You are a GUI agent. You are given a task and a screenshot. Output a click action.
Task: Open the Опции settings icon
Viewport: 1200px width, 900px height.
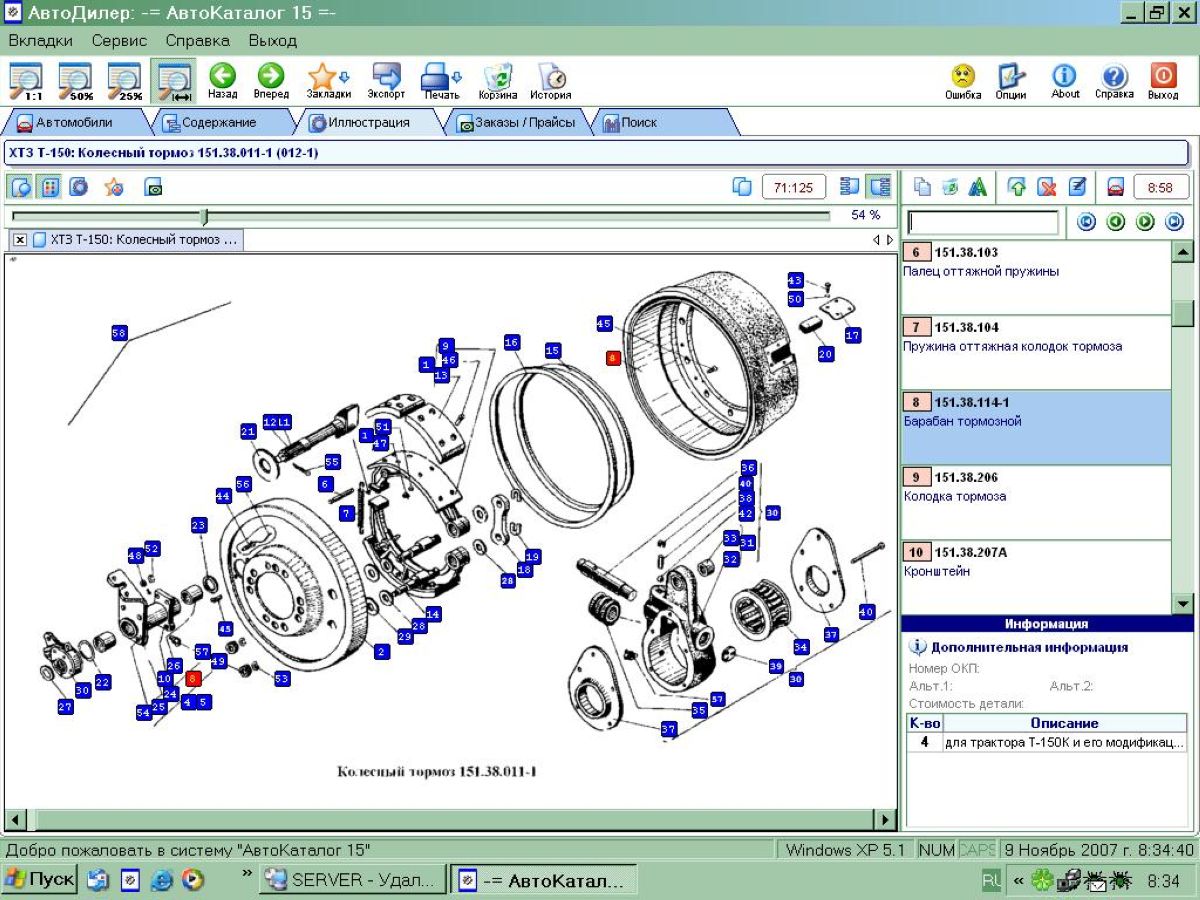point(1011,80)
